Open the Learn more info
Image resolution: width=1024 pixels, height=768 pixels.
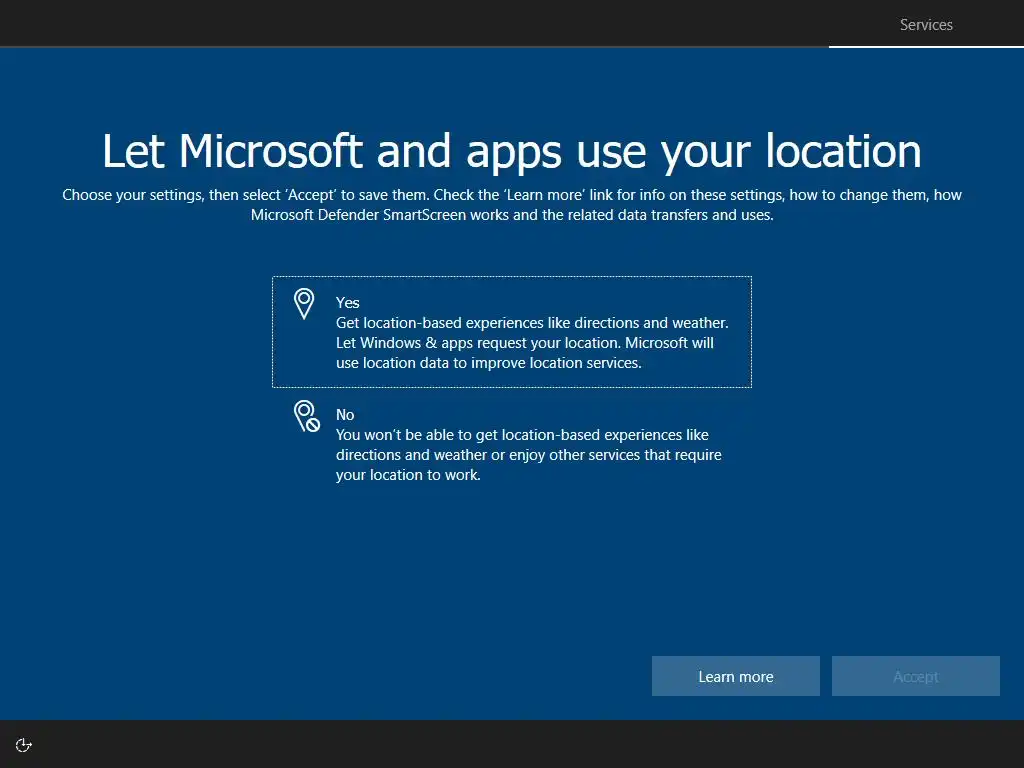pos(735,676)
